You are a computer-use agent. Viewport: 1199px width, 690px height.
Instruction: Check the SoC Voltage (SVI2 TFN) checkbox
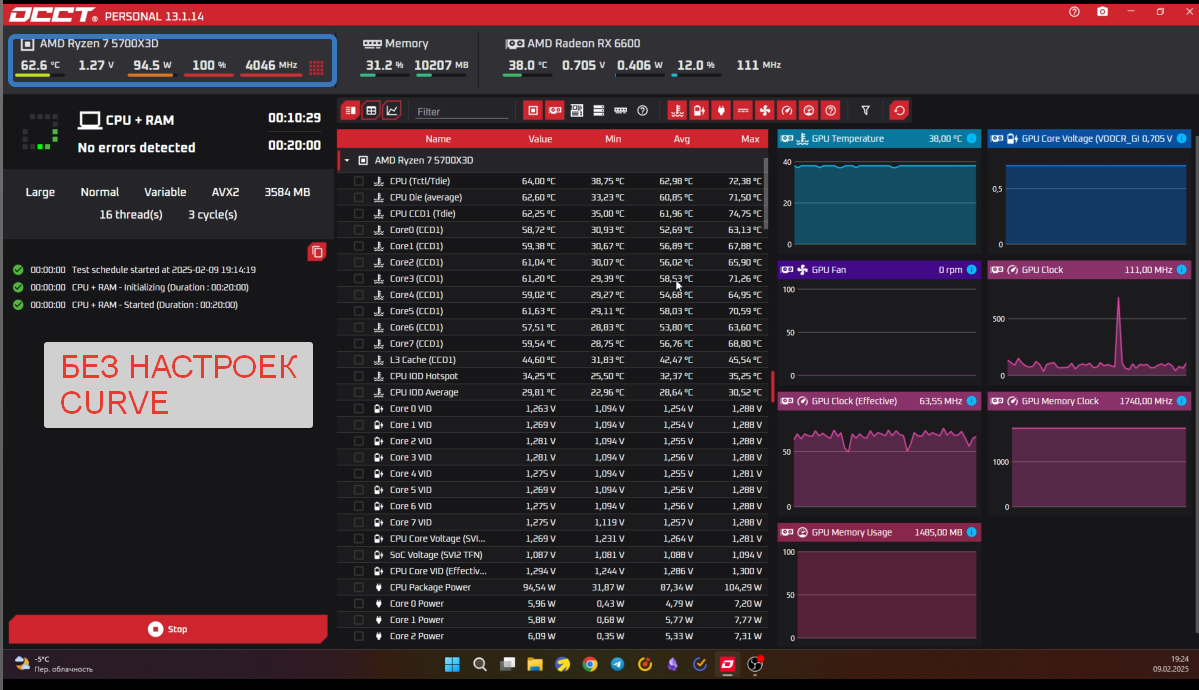358,555
